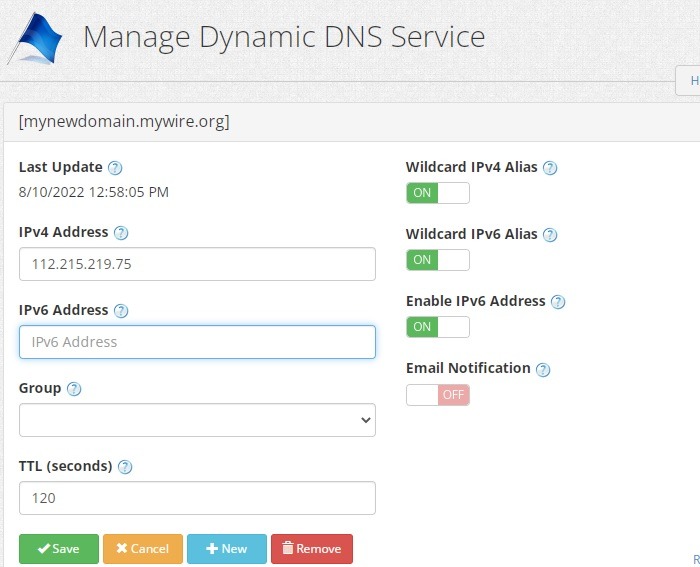
Task: Click the blue flag logo
Action: point(35,38)
